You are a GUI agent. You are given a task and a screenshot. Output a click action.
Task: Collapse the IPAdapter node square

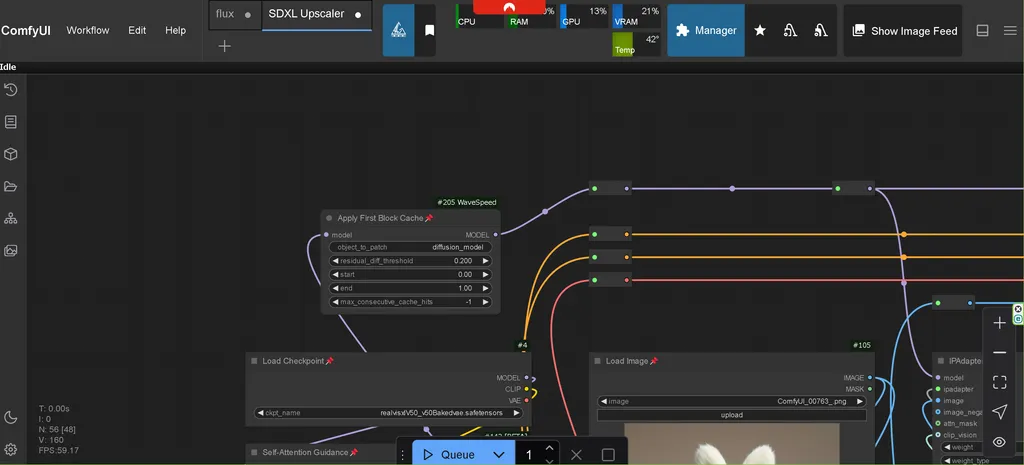coord(941,361)
